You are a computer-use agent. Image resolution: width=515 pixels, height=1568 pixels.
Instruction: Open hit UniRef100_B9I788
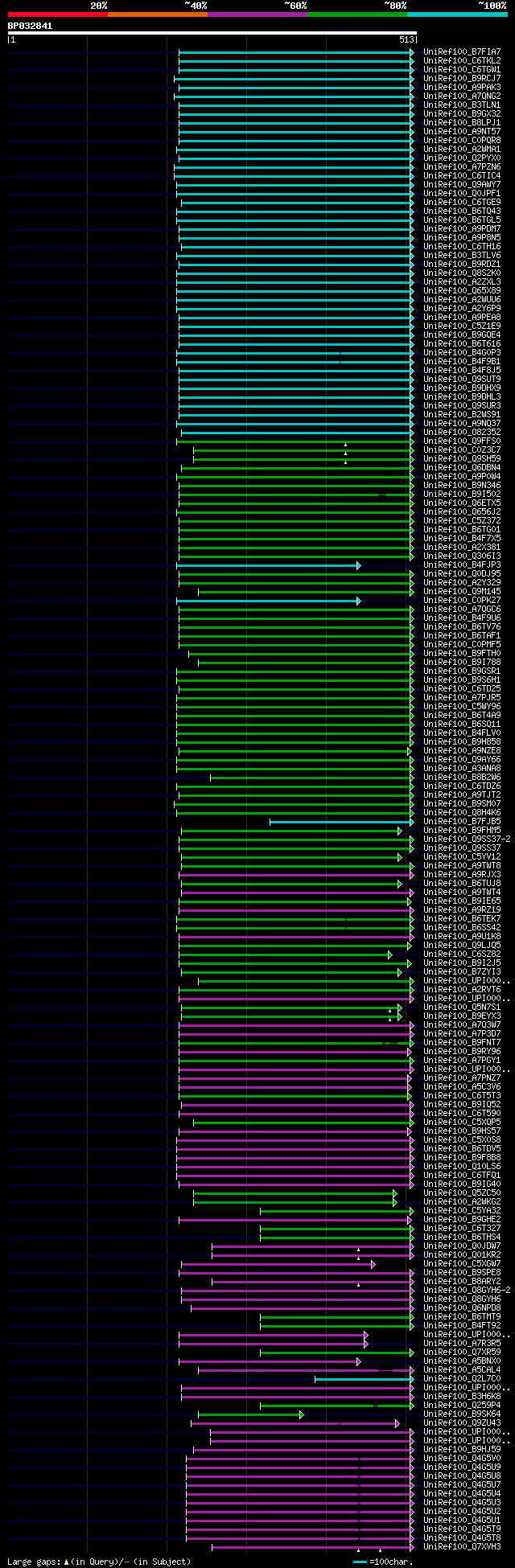462,662
